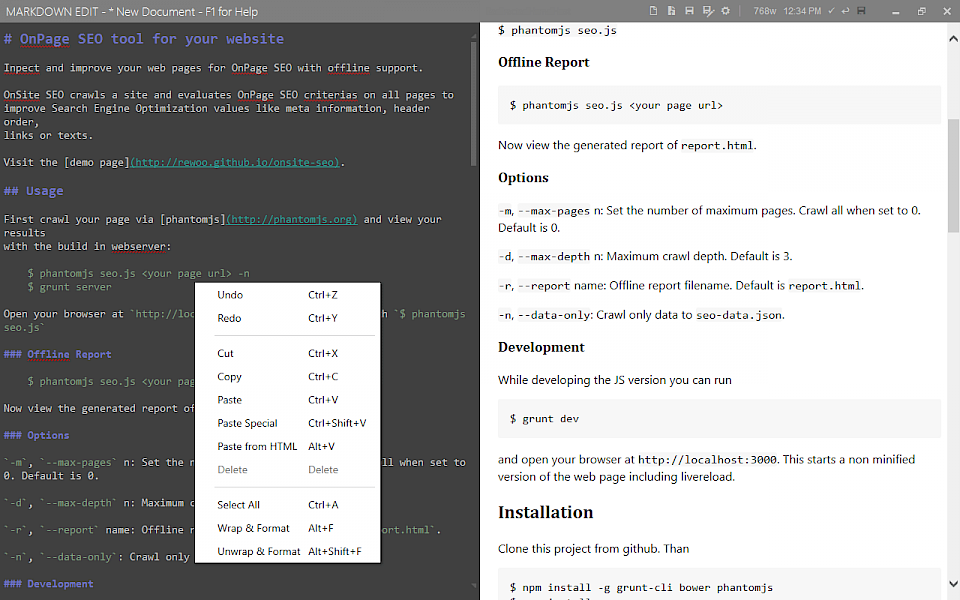Click the '--max-depth' option text in preview

[x=554, y=257]
